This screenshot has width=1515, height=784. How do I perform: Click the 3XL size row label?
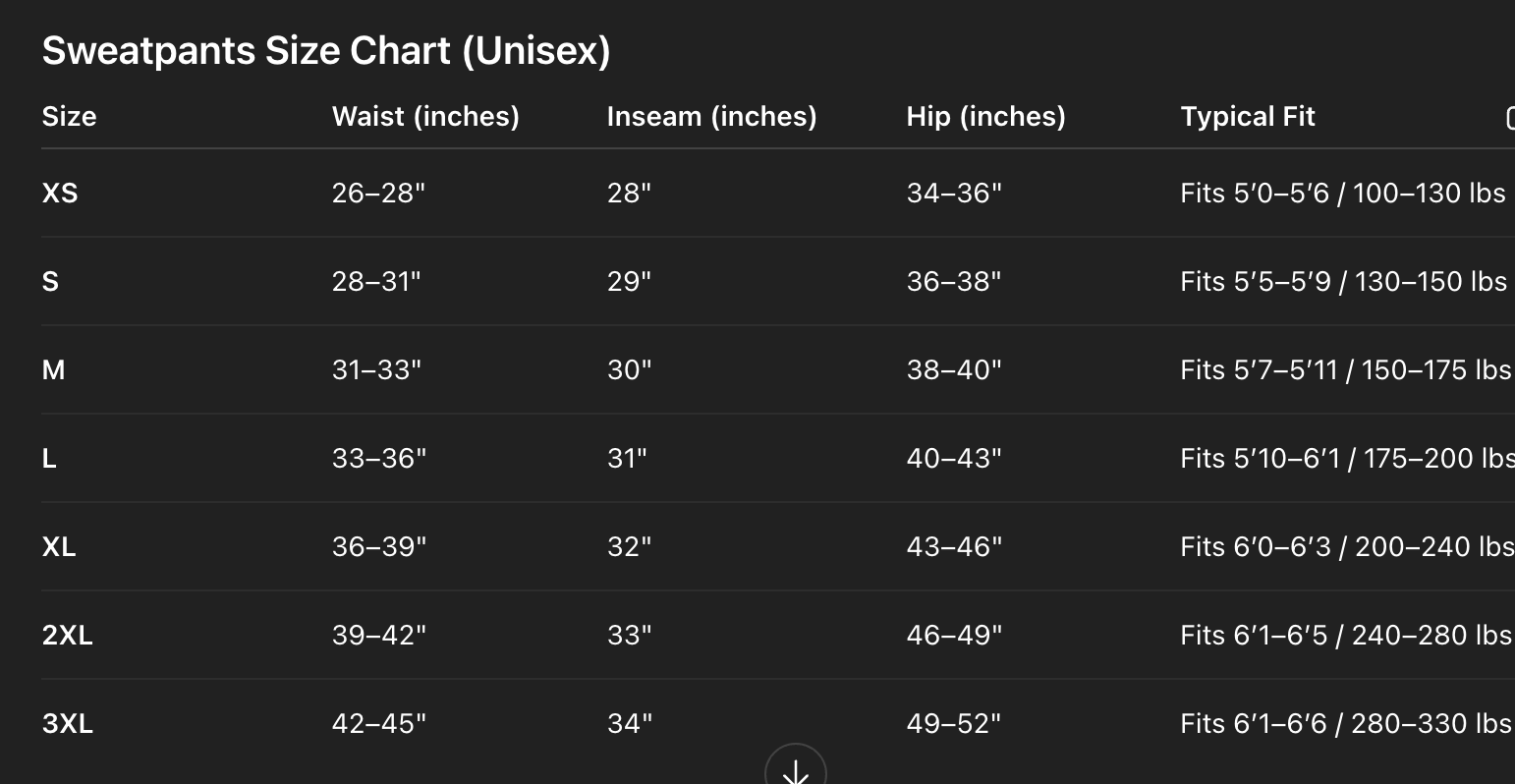pos(68,723)
